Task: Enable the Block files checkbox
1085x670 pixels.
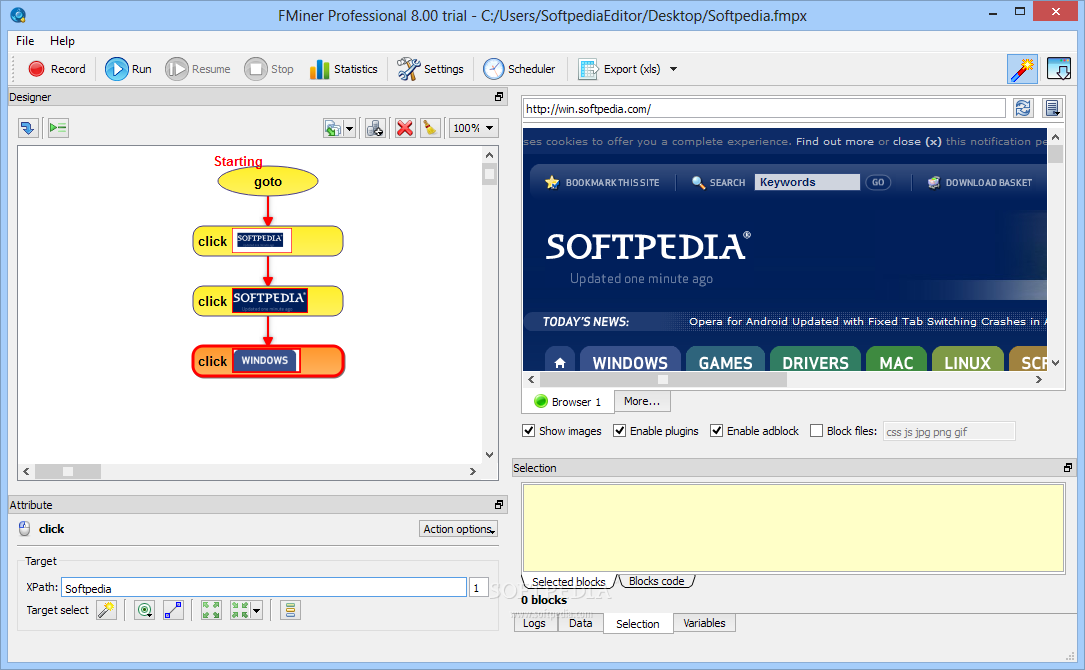Action: [817, 431]
